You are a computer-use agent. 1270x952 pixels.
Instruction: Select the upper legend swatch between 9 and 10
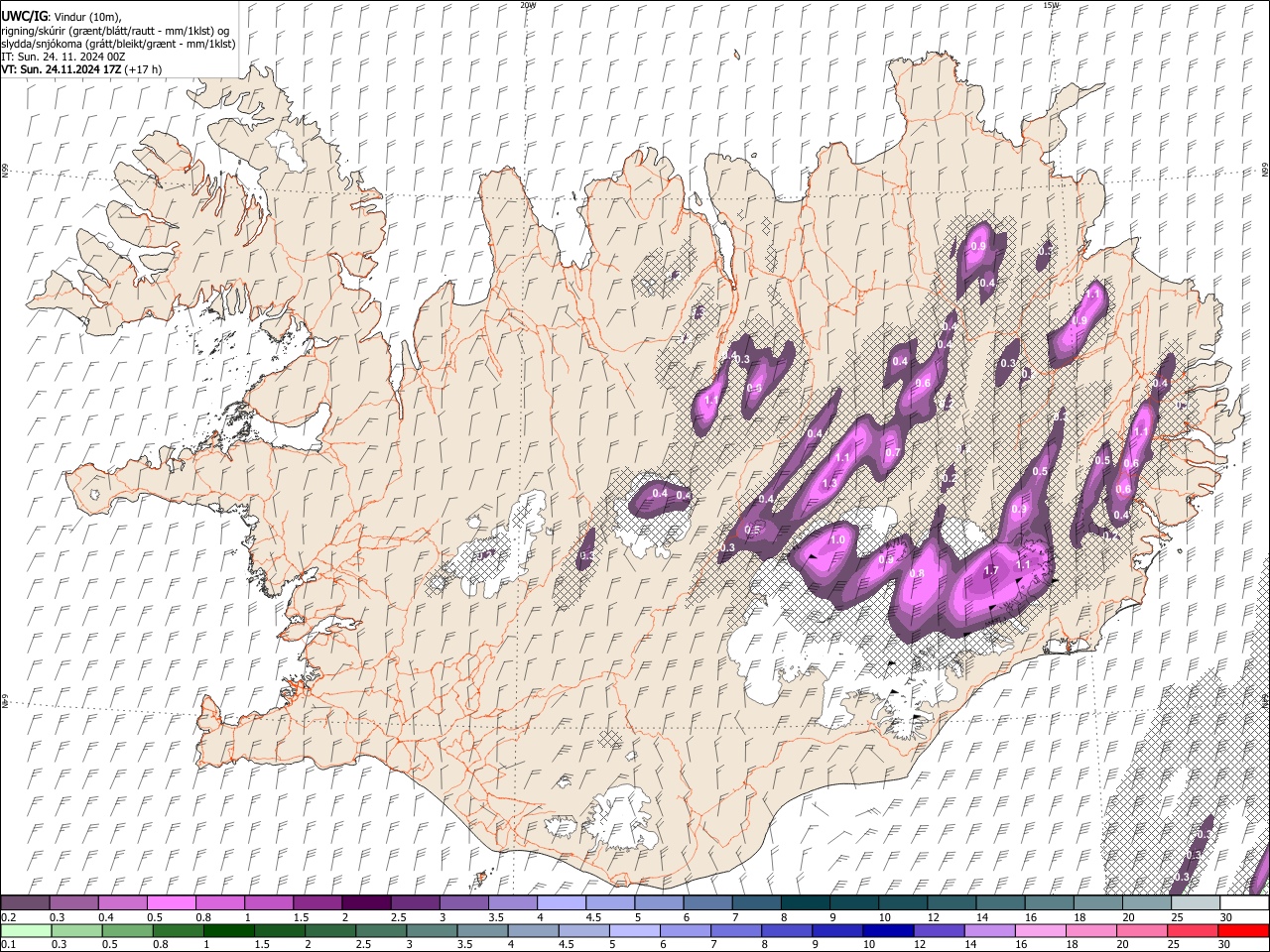click(x=854, y=902)
